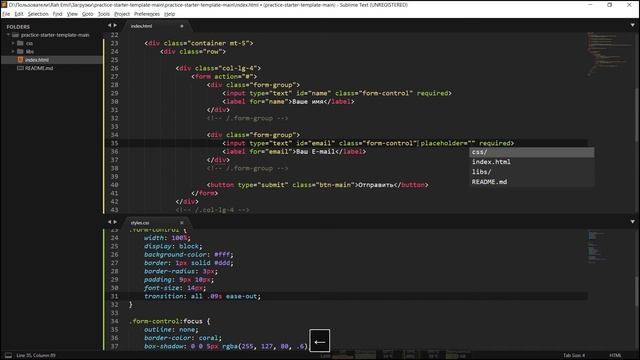Collapse the practice-starter-template-main folder arrow
640x360 pixels.
tap(8, 35)
